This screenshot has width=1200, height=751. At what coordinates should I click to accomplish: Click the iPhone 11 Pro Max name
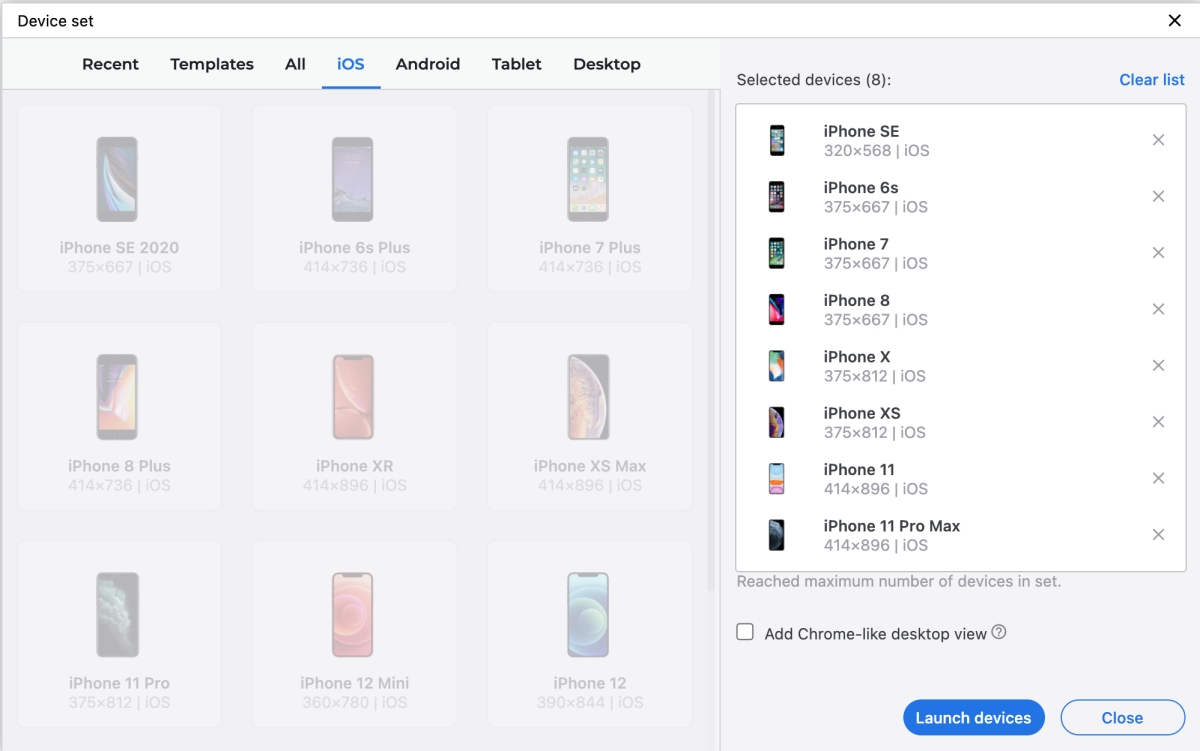(892, 526)
